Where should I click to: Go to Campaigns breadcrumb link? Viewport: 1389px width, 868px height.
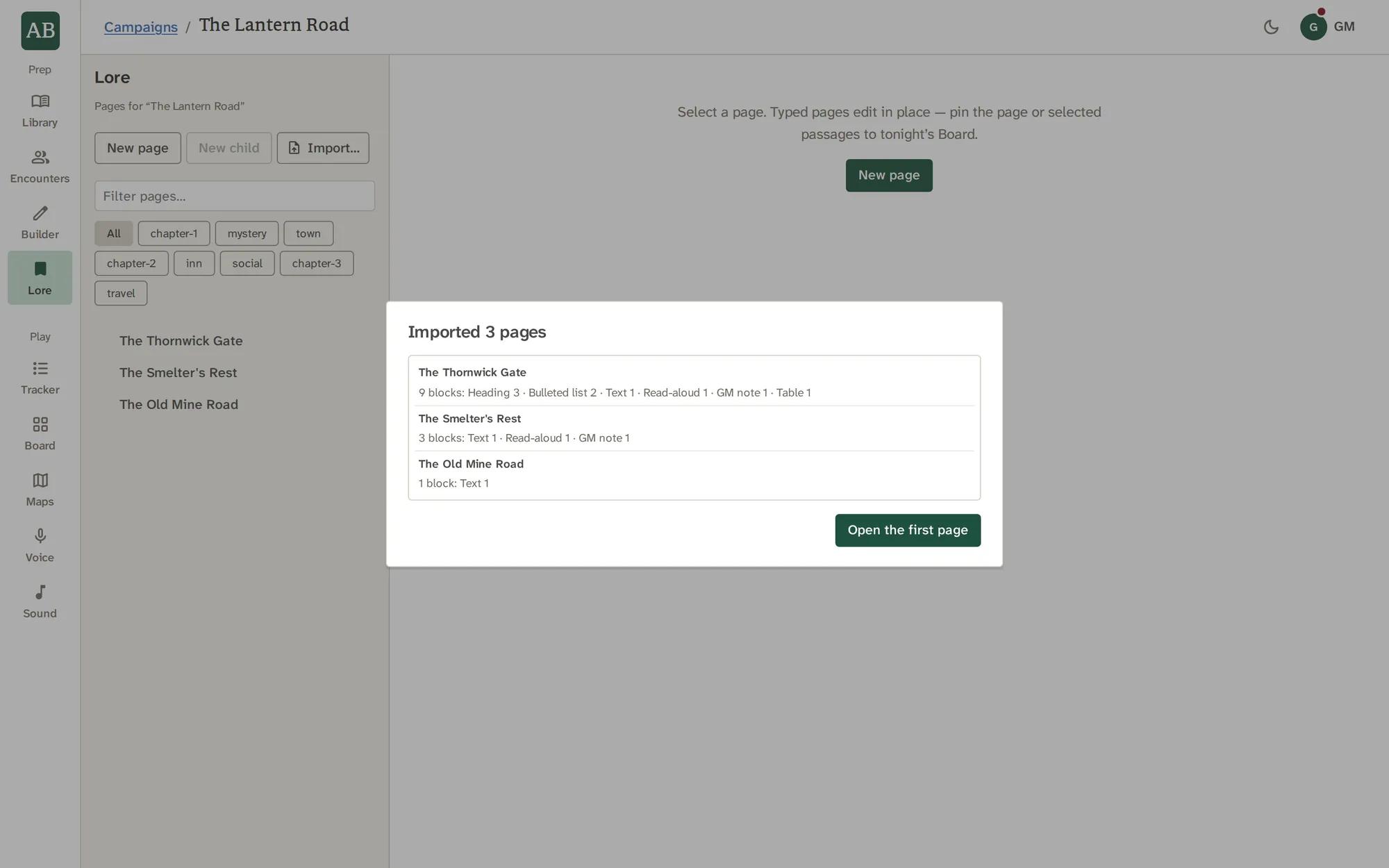tap(141, 27)
